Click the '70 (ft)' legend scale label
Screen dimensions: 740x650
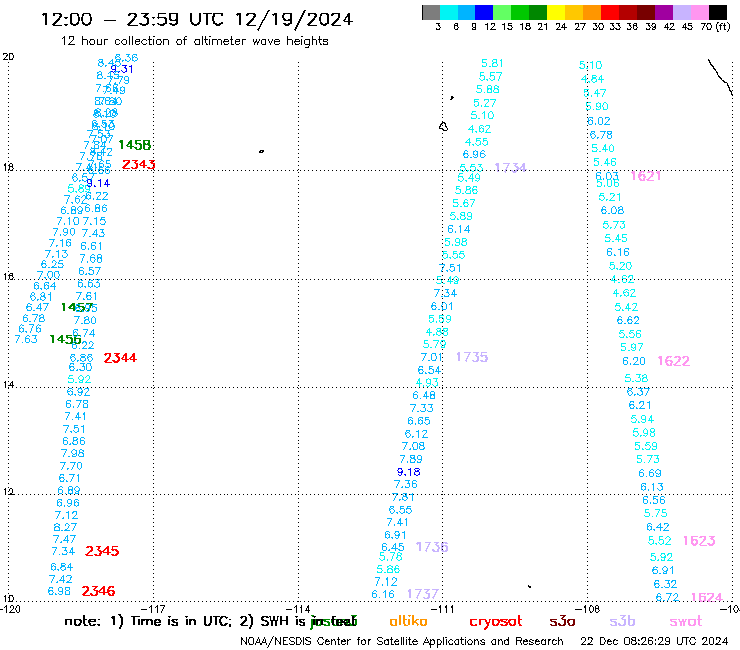click(715, 27)
